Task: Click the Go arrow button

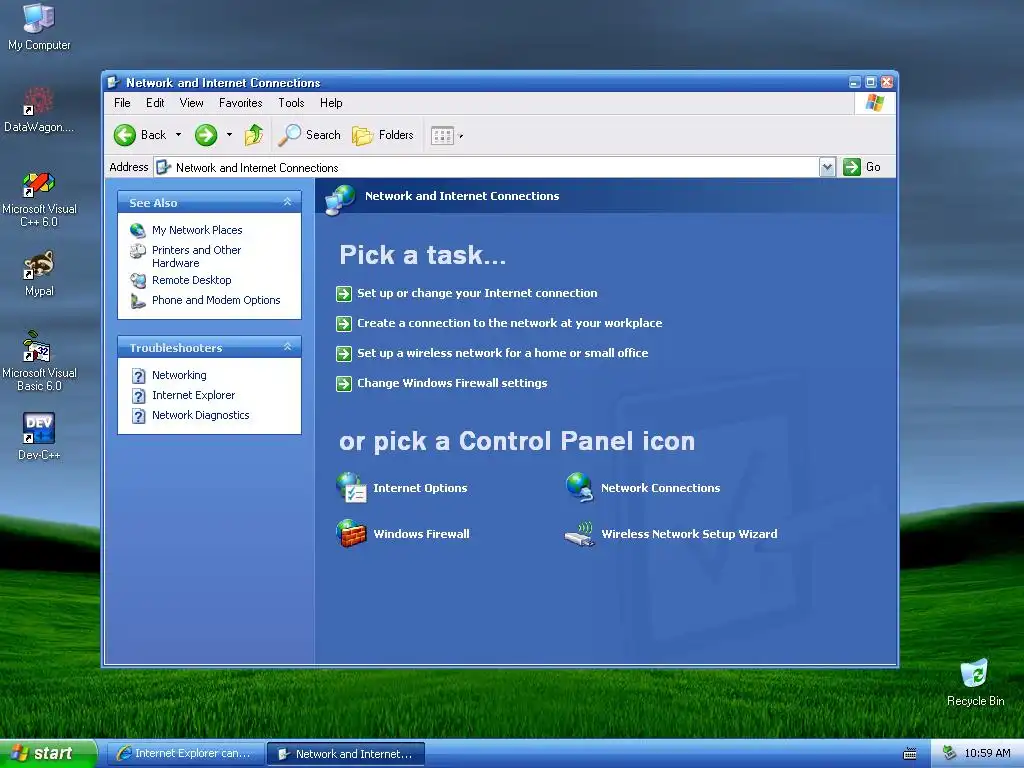Action: click(x=852, y=167)
